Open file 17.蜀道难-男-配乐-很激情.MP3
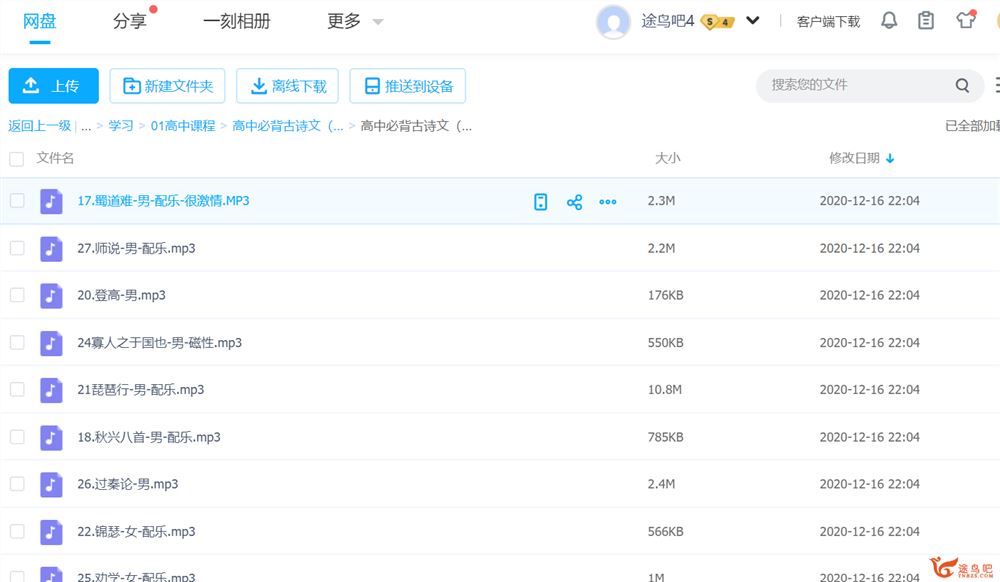Screen dimensions: 1000x582 163,201
